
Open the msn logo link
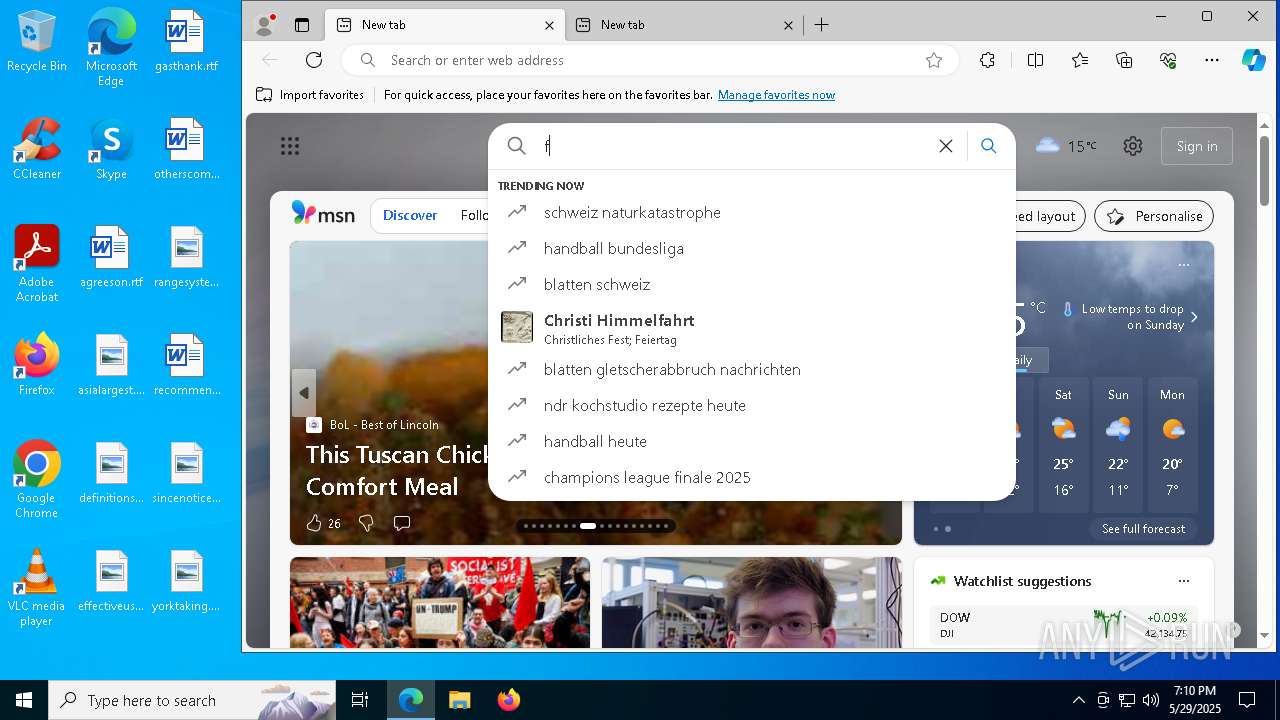tap(323, 213)
